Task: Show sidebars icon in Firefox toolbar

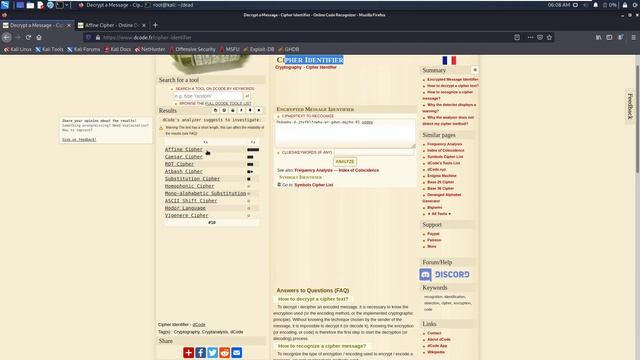Action: click(x=609, y=37)
